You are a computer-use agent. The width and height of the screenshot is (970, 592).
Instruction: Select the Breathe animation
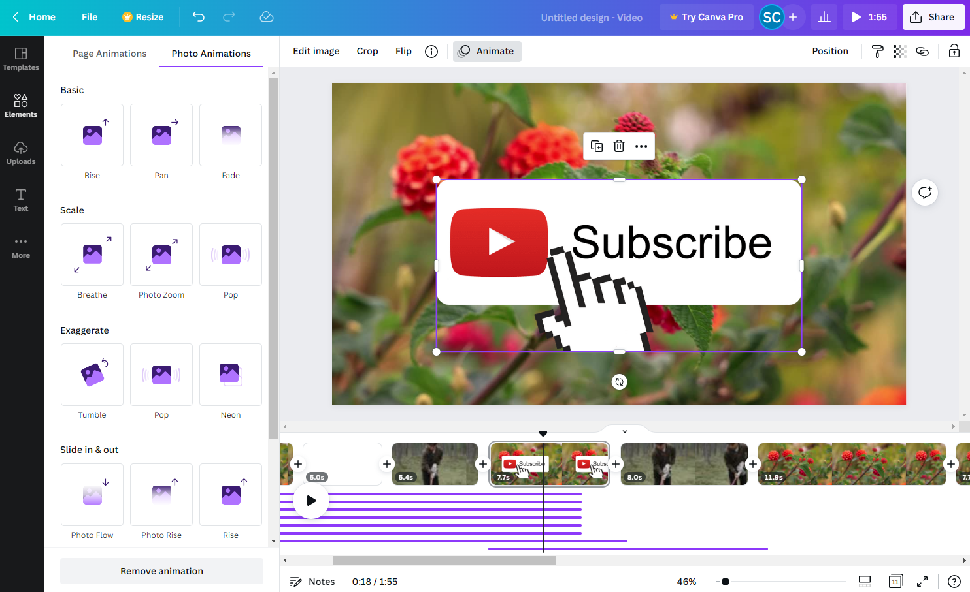(x=92, y=262)
